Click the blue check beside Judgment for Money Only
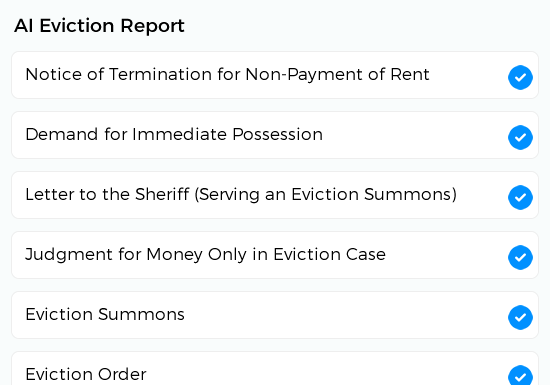The height and width of the screenshot is (385, 550). 520,257
